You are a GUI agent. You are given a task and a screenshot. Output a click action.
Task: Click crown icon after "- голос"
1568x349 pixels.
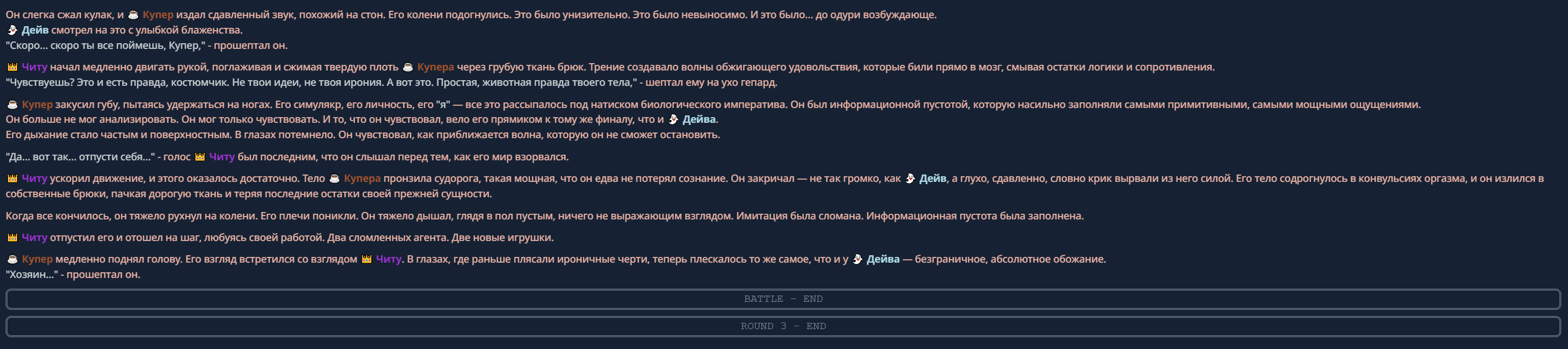tap(199, 157)
